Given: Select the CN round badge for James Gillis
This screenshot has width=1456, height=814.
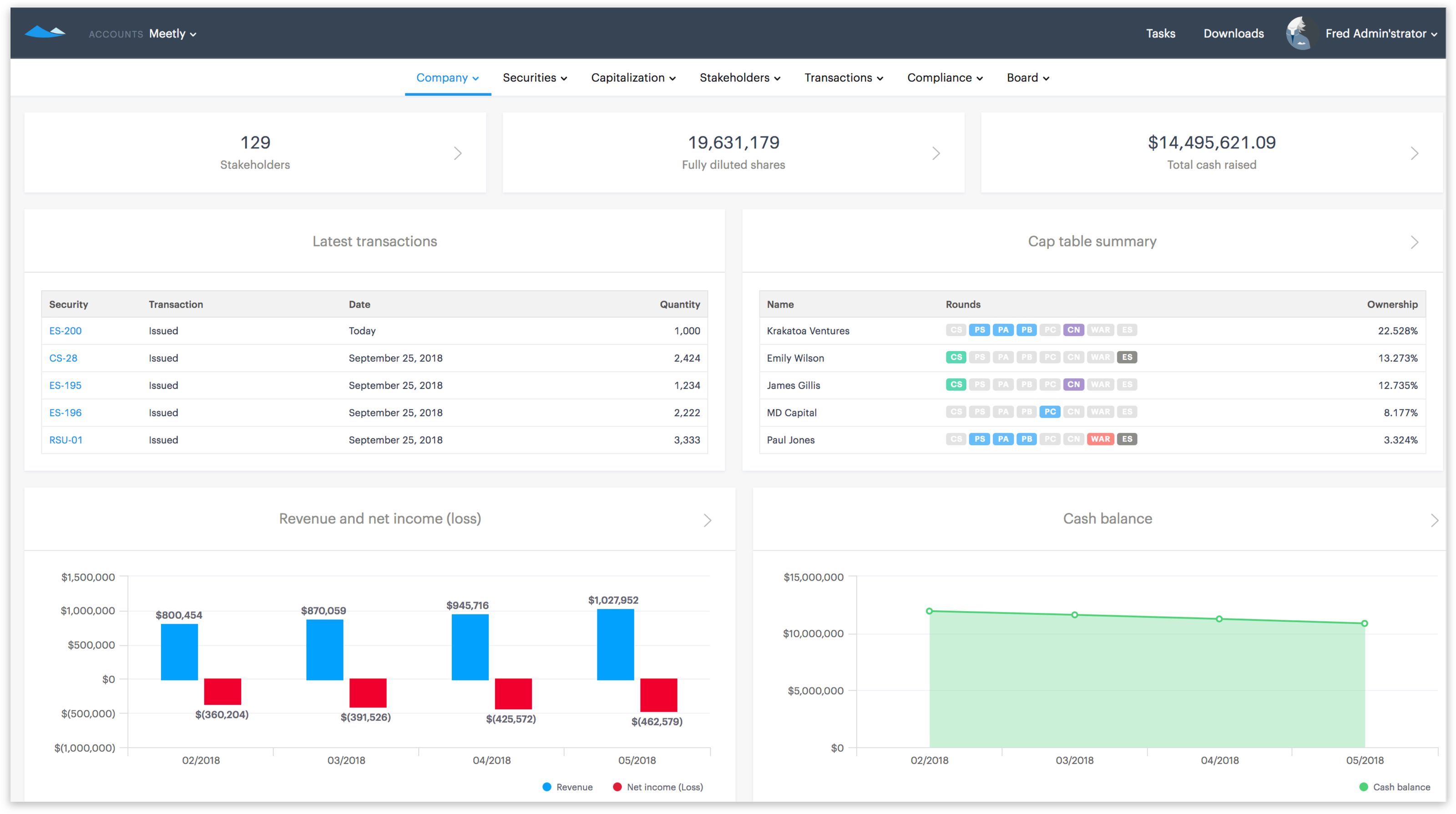Looking at the screenshot, I should [x=1073, y=385].
